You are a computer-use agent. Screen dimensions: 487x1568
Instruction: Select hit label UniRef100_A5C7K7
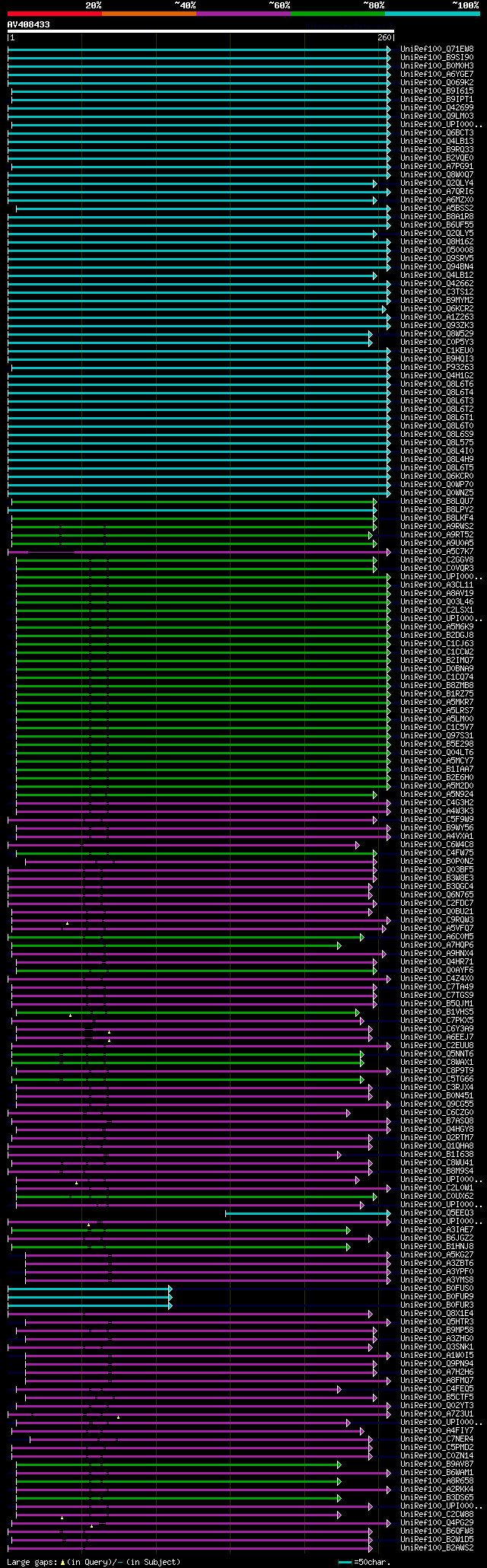pyautogui.click(x=437, y=551)
